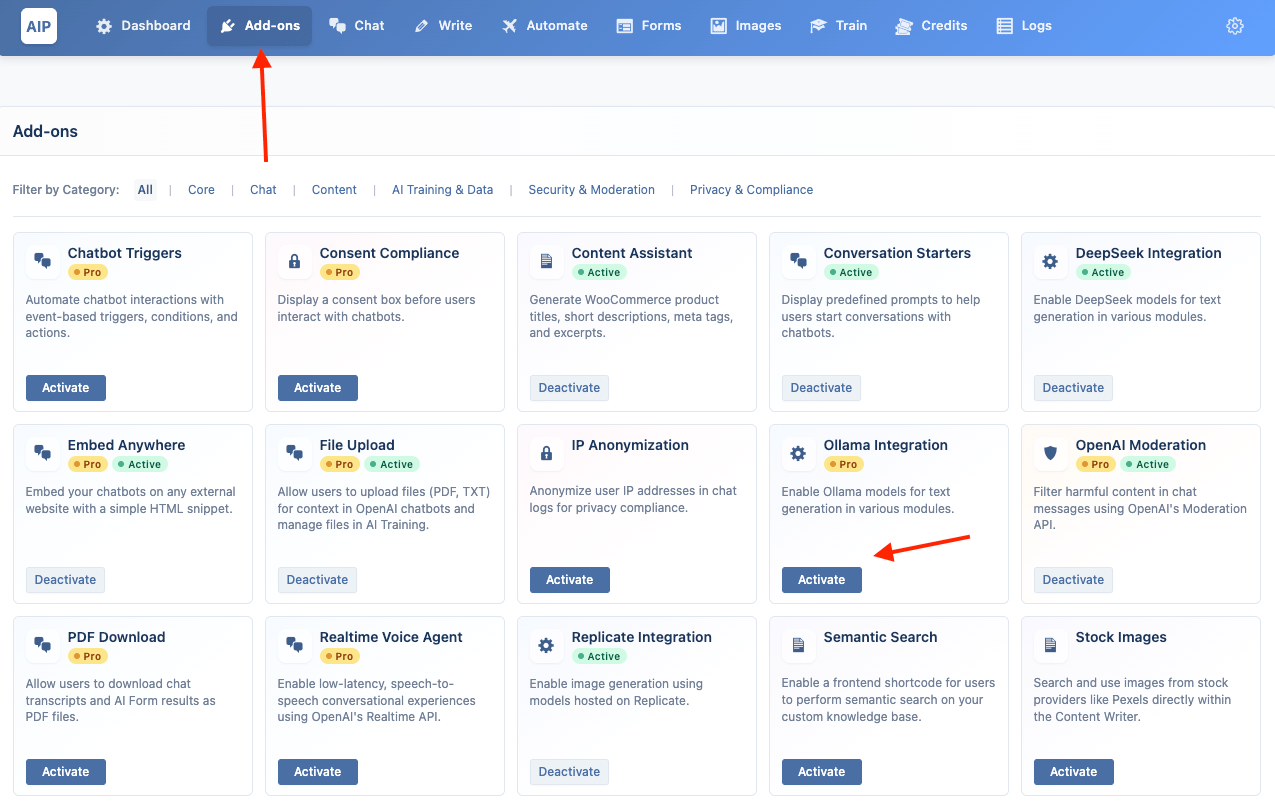Activate the Consent Compliance add-on
Screen dimensions: 1275x802
(x=318, y=388)
